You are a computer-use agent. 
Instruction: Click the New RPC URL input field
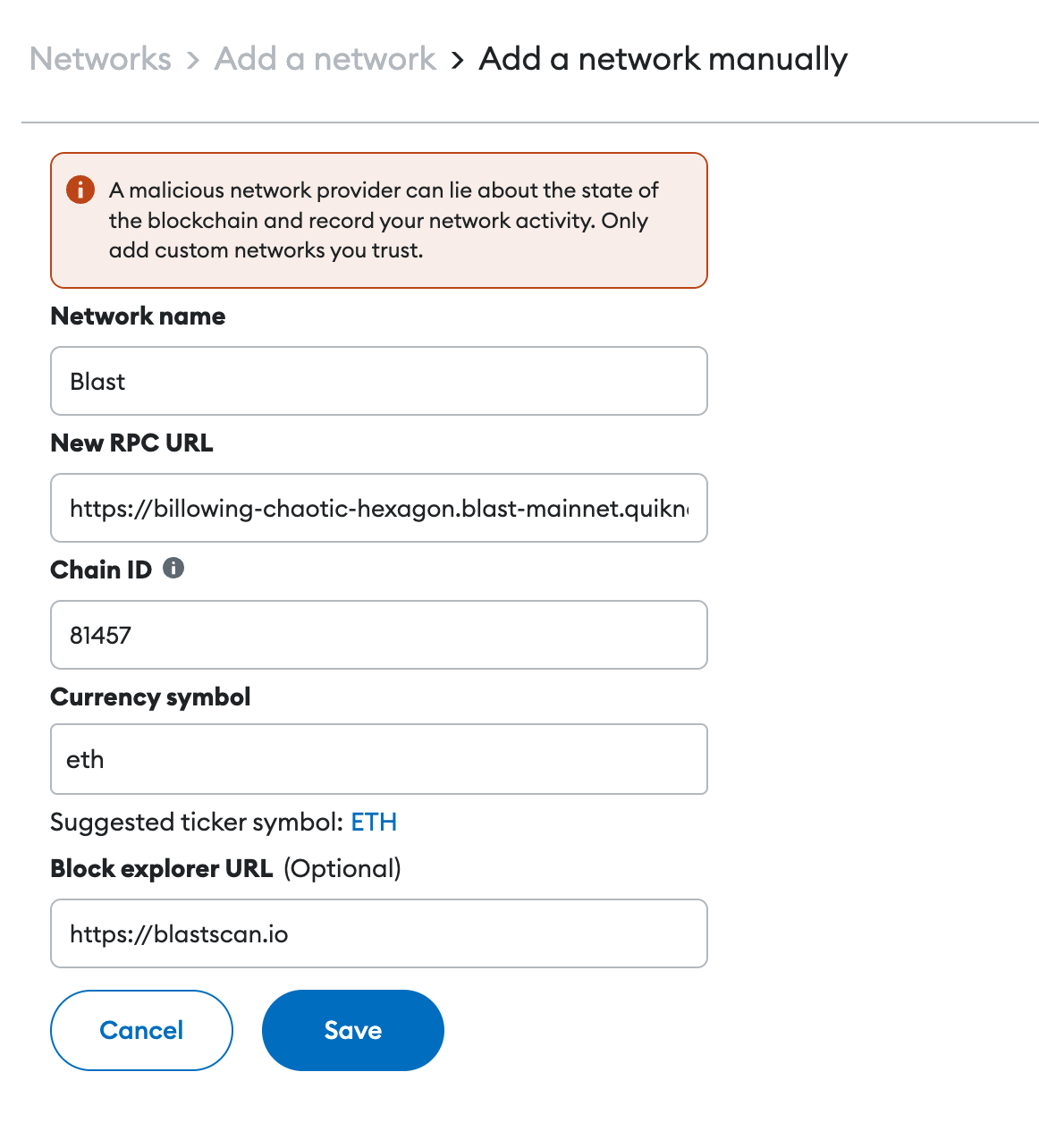click(378, 508)
